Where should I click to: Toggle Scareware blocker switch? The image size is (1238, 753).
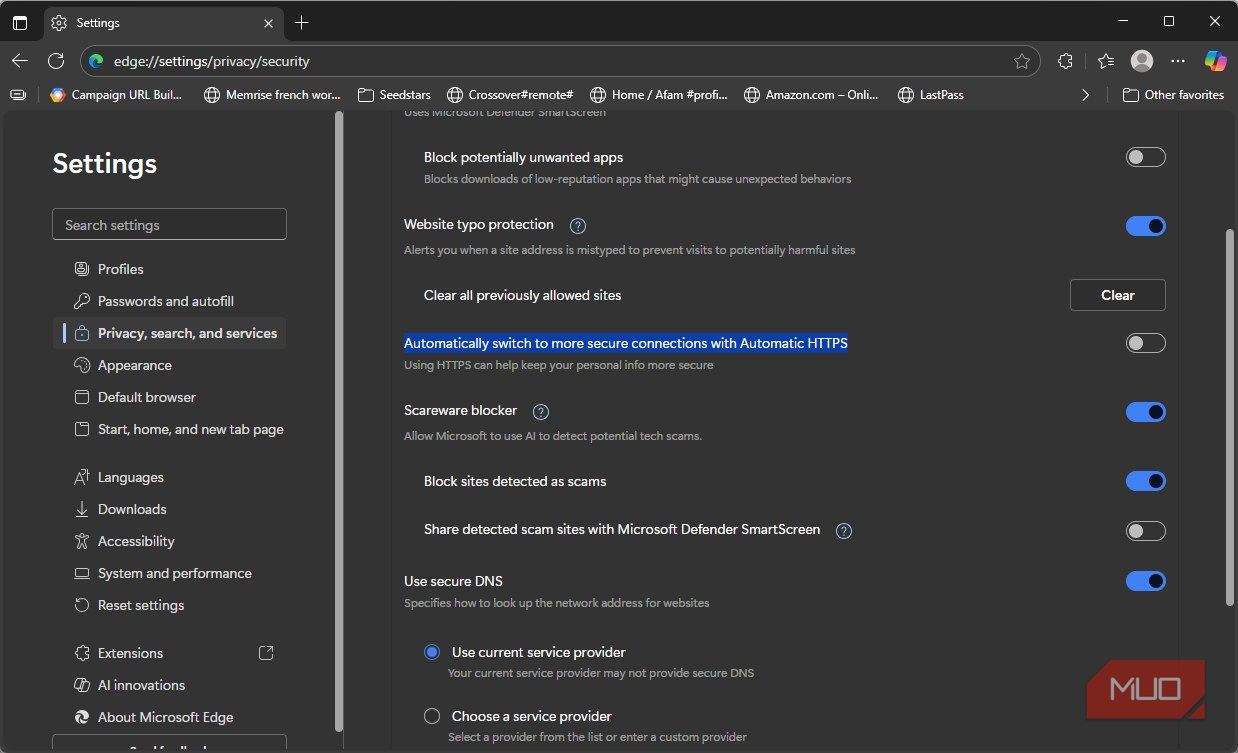tap(1146, 412)
